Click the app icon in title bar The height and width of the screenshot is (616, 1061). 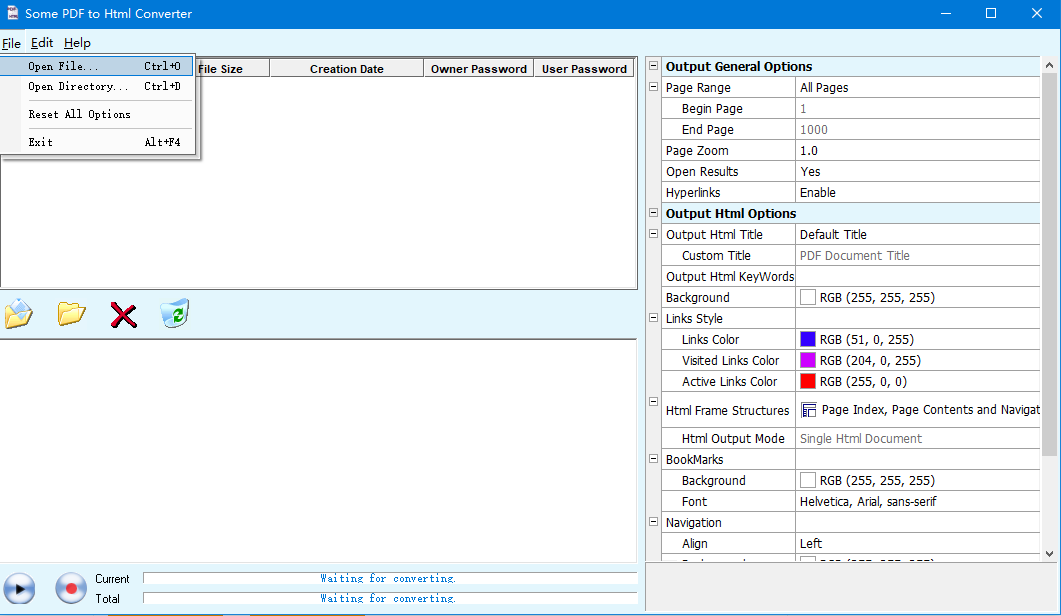click(12, 13)
